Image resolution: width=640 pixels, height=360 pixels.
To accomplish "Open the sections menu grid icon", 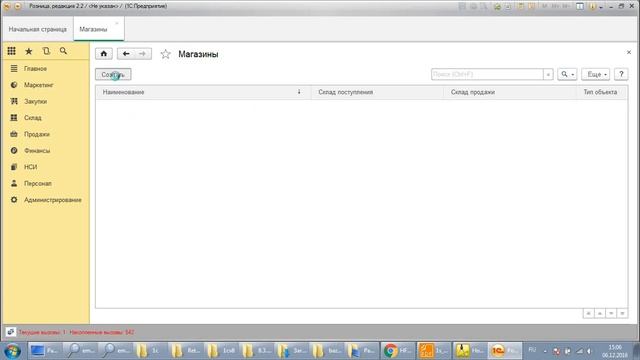I will [x=11, y=51].
